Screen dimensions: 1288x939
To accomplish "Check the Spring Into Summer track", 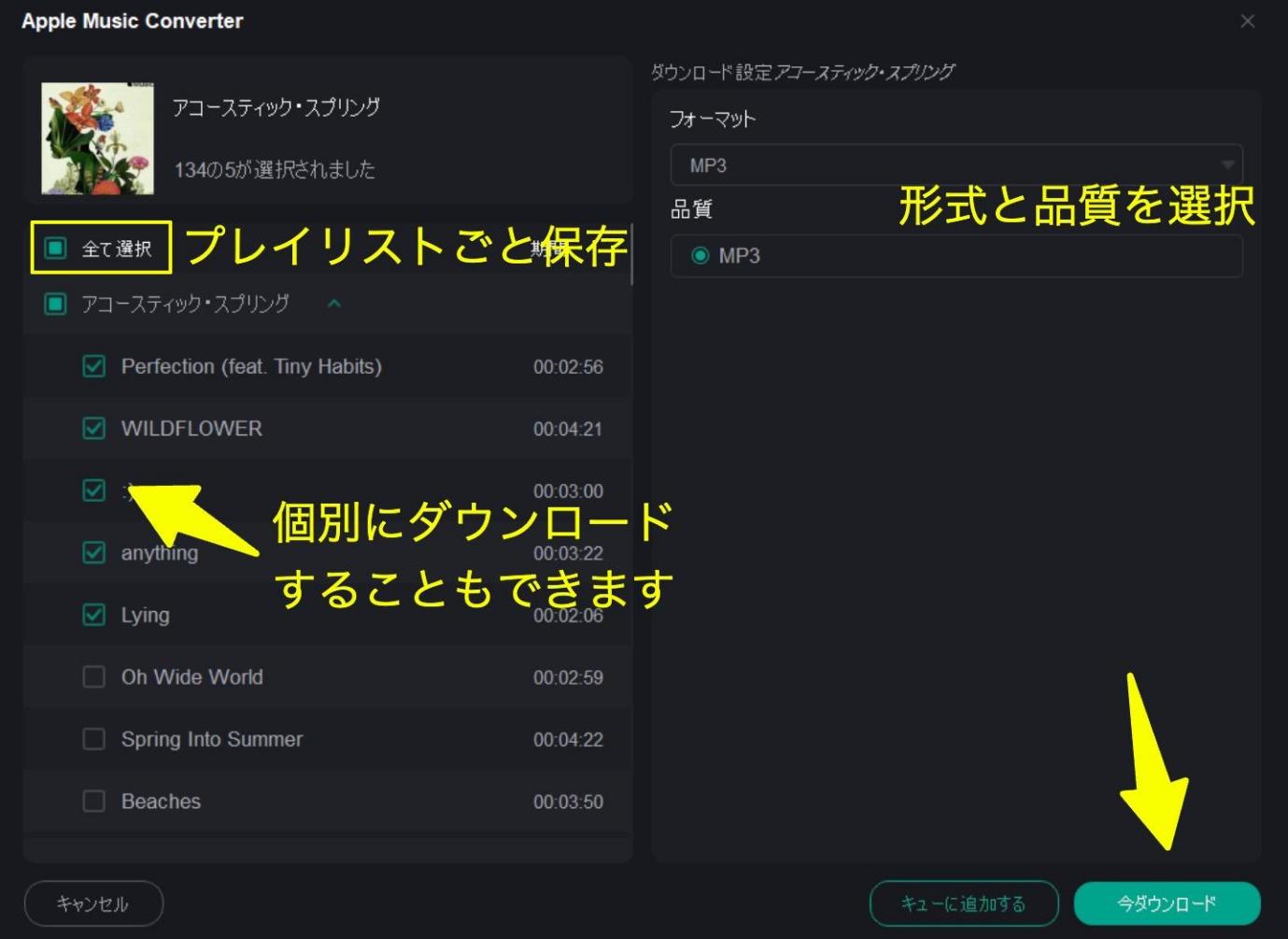I will tap(94, 739).
